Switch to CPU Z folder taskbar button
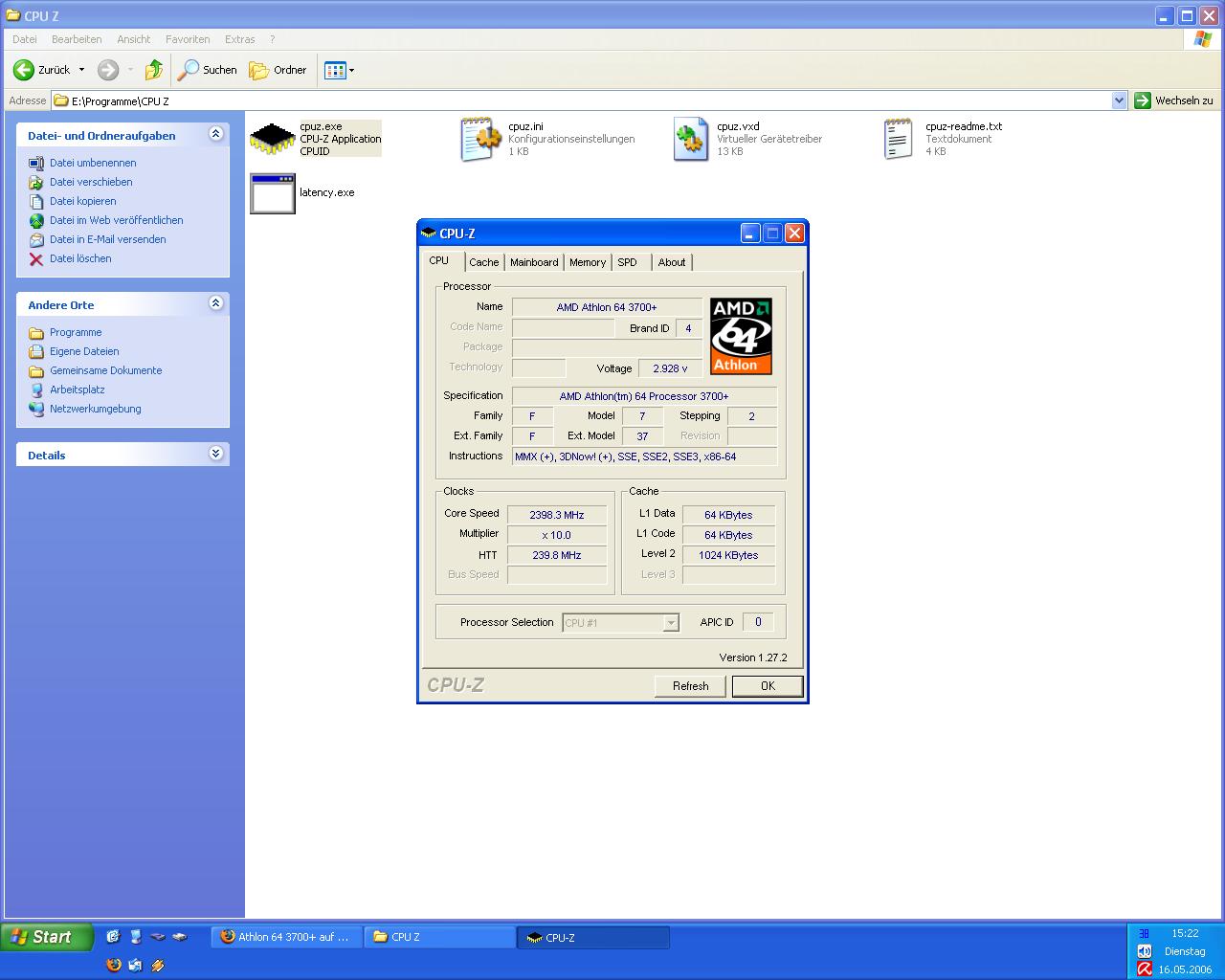 (440, 937)
